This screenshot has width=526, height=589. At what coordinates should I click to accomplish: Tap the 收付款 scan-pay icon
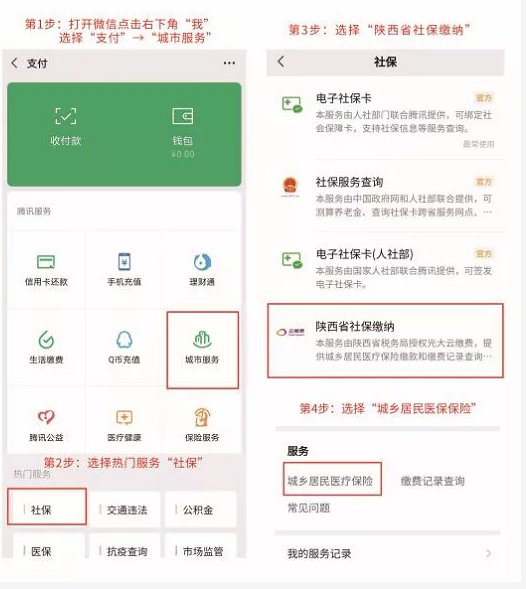pos(66,116)
